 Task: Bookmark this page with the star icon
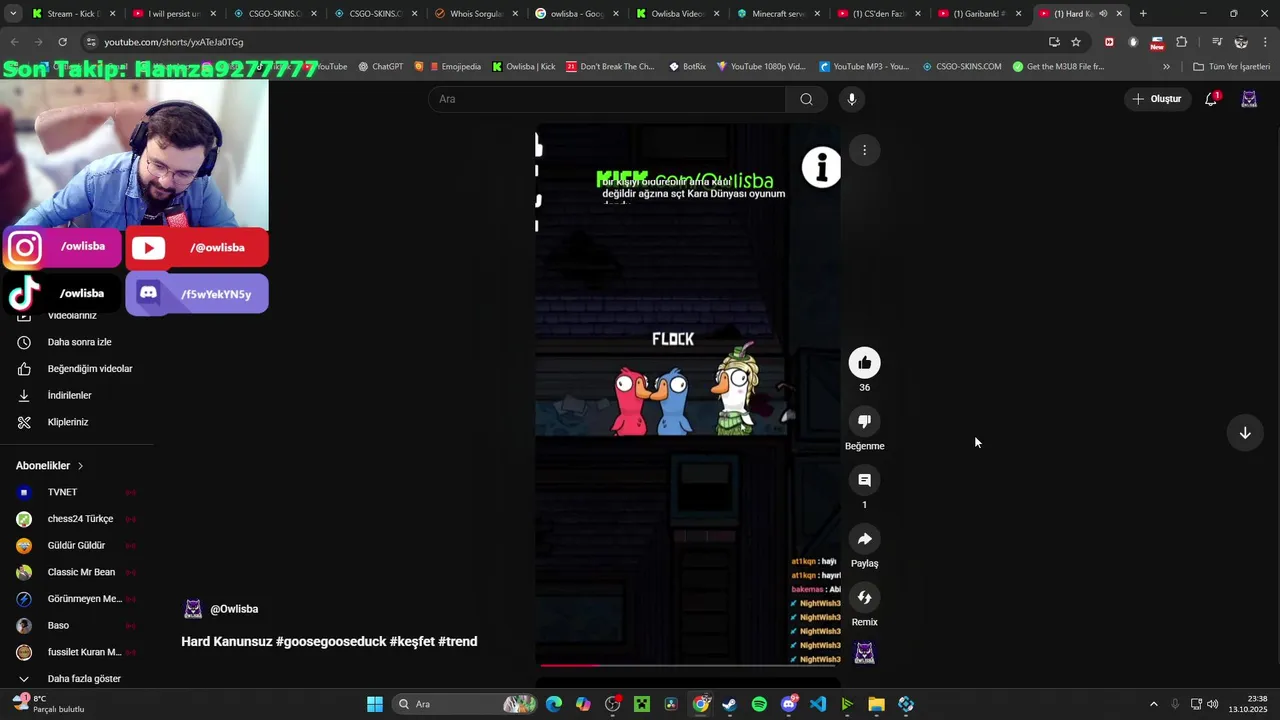1076,42
